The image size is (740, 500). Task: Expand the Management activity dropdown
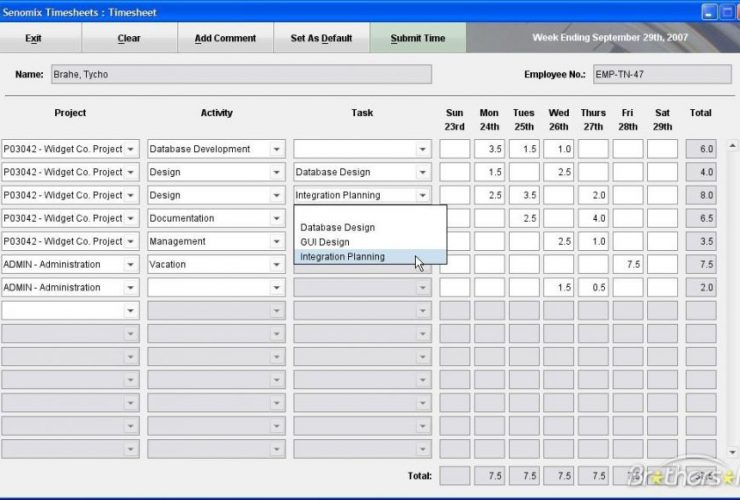tap(277, 241)
